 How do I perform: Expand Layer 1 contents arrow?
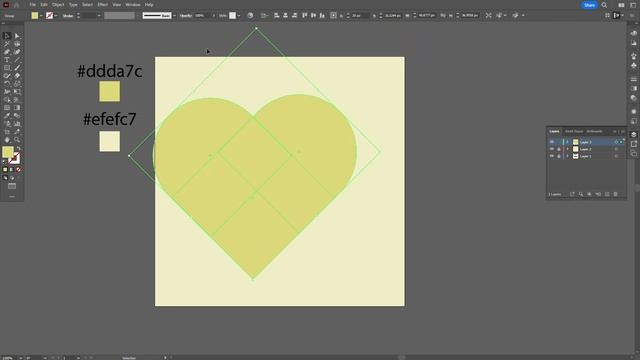567,156
